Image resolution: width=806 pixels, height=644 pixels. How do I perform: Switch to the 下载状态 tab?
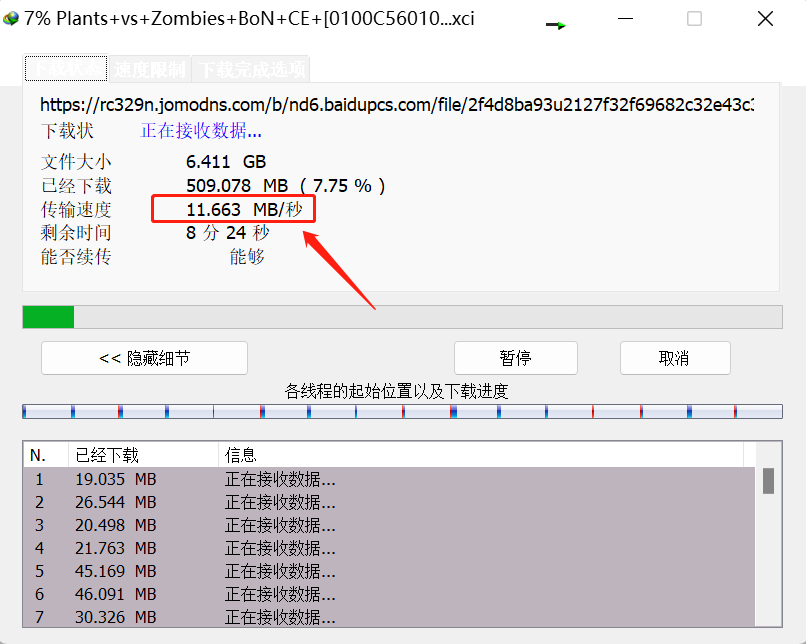pos(66,68)
